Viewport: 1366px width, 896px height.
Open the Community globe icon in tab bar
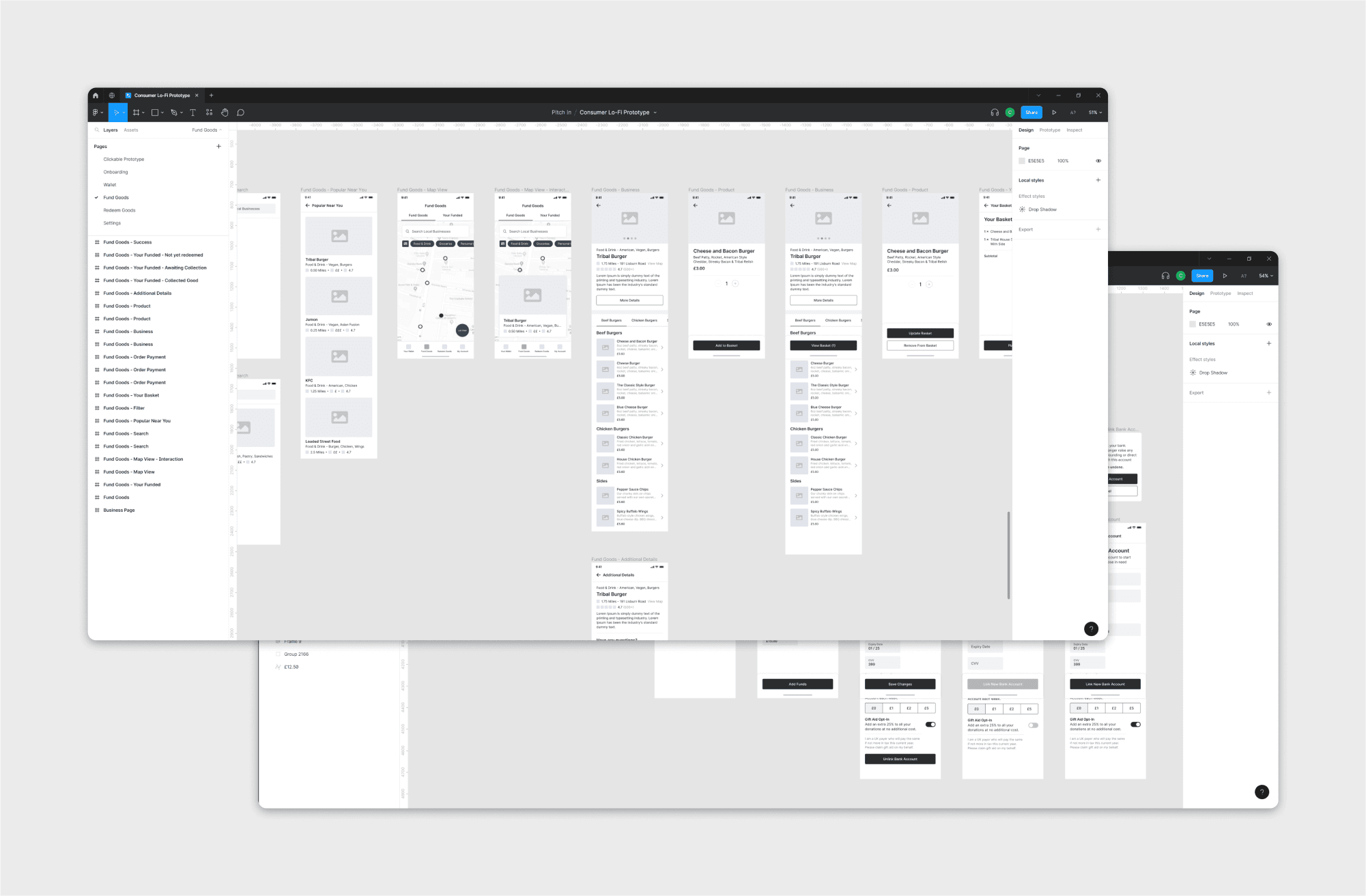click(x=112, y=96)
